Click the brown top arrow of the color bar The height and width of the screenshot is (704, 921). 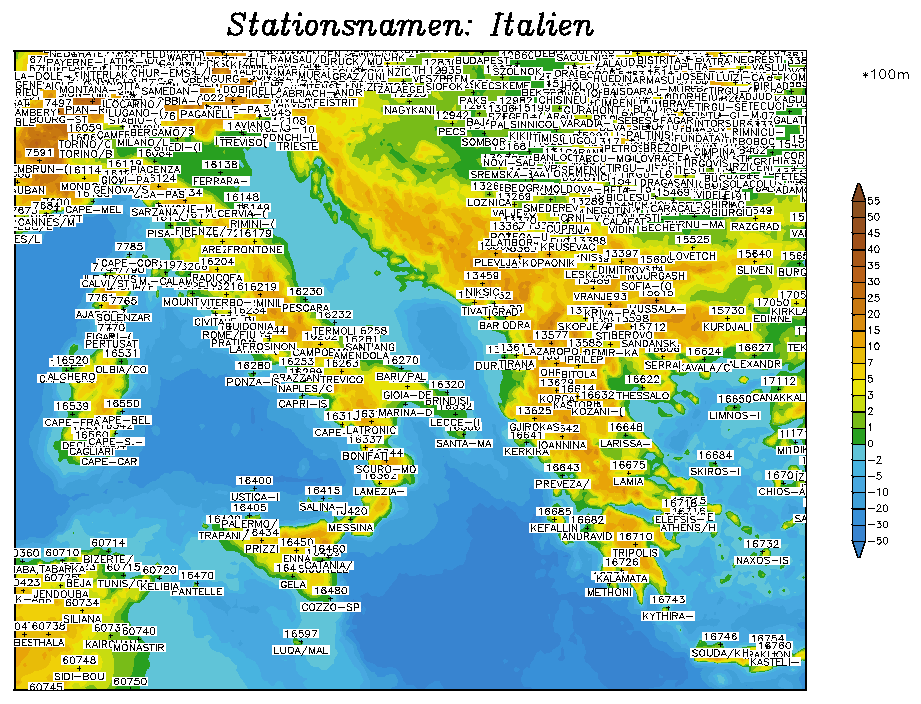point(858,192)
